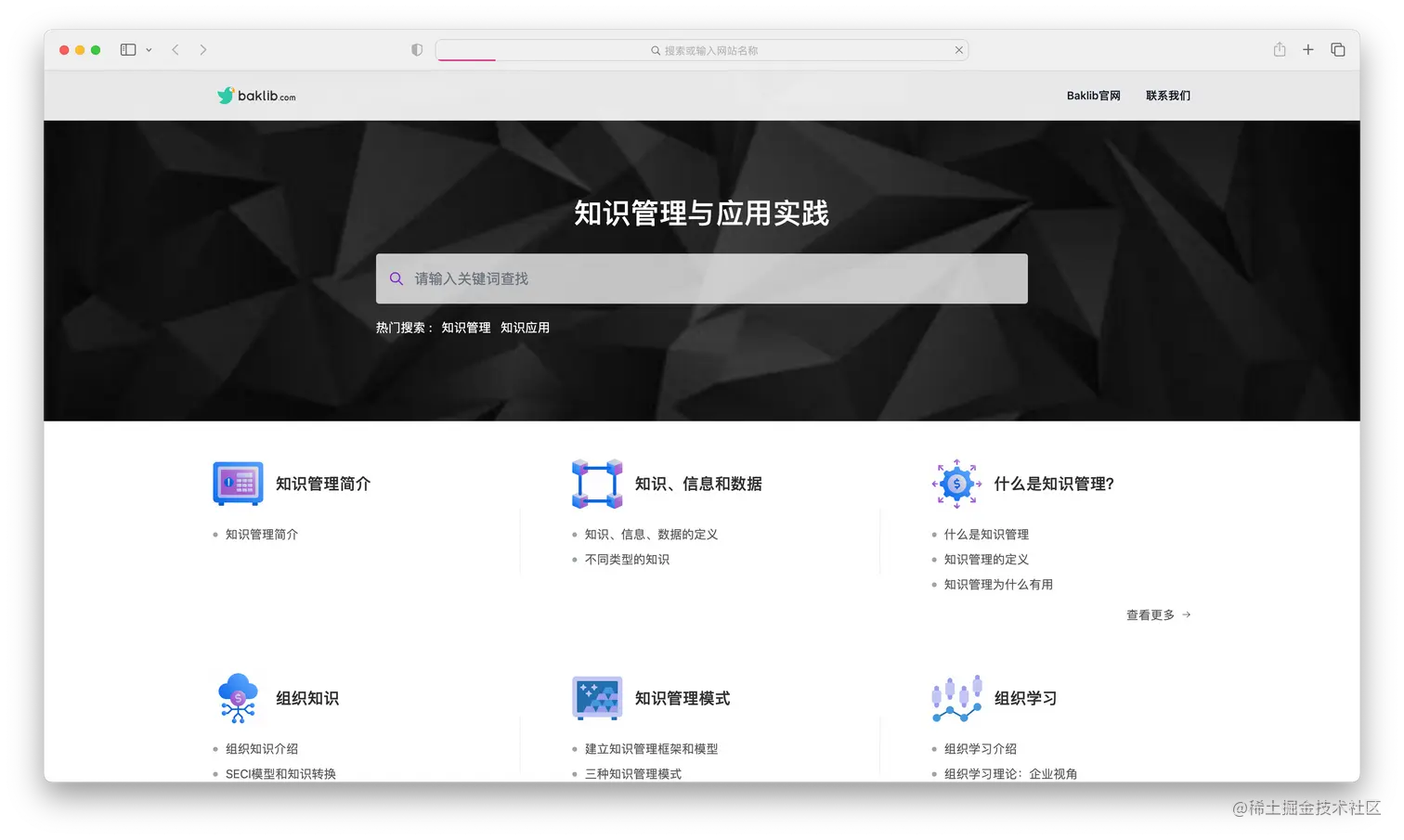Open the Baklib官网 nav link
The image size is (1404, 840).
click(x=1094, y=96)
